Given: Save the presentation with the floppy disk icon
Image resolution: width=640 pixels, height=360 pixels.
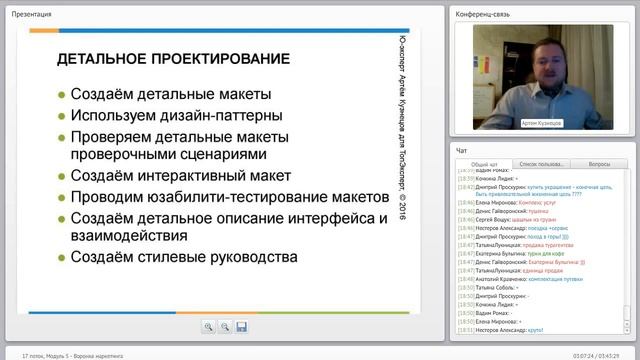Looking at the screenshot, I should 242,327.
